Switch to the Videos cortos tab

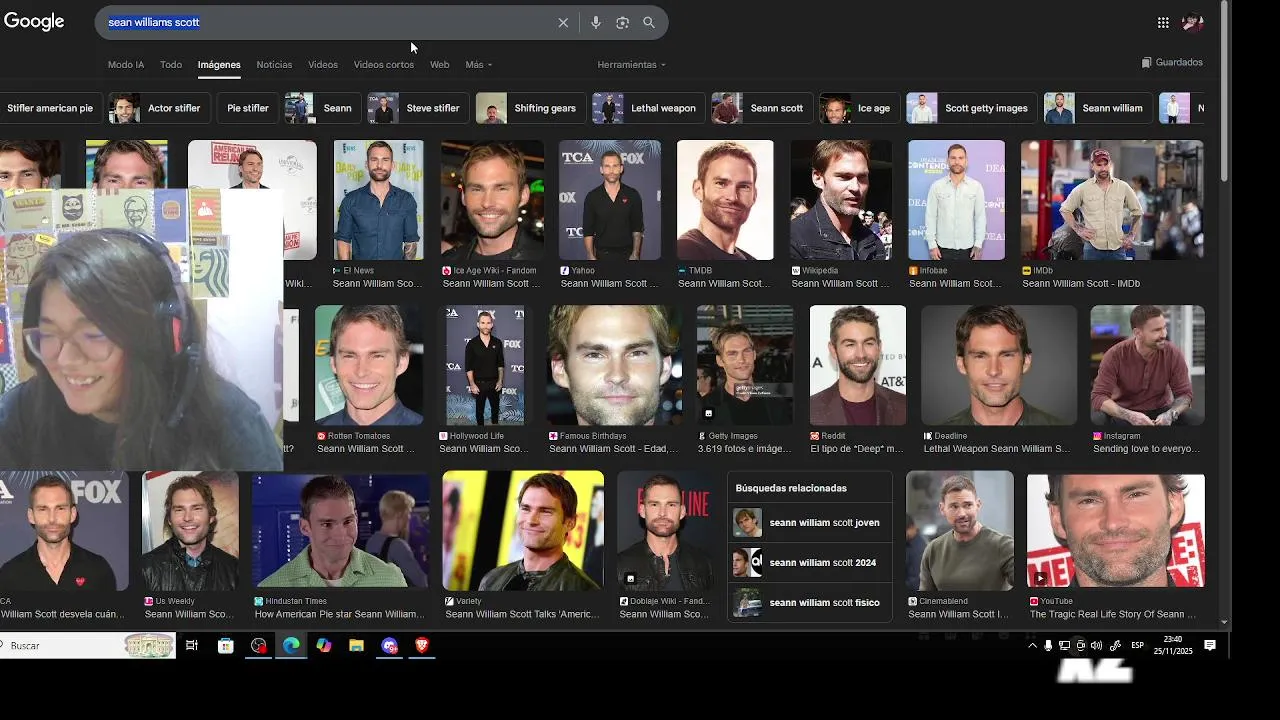(x=384, y=64)
